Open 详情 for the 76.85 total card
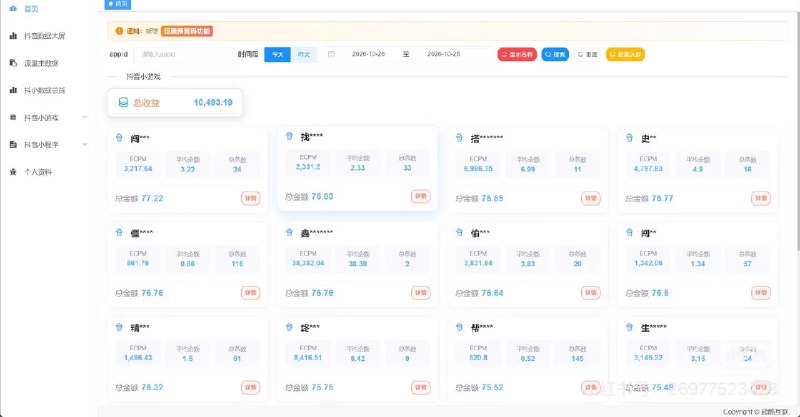The width and height of the screenshot is (800, 417). click(590, 198)
